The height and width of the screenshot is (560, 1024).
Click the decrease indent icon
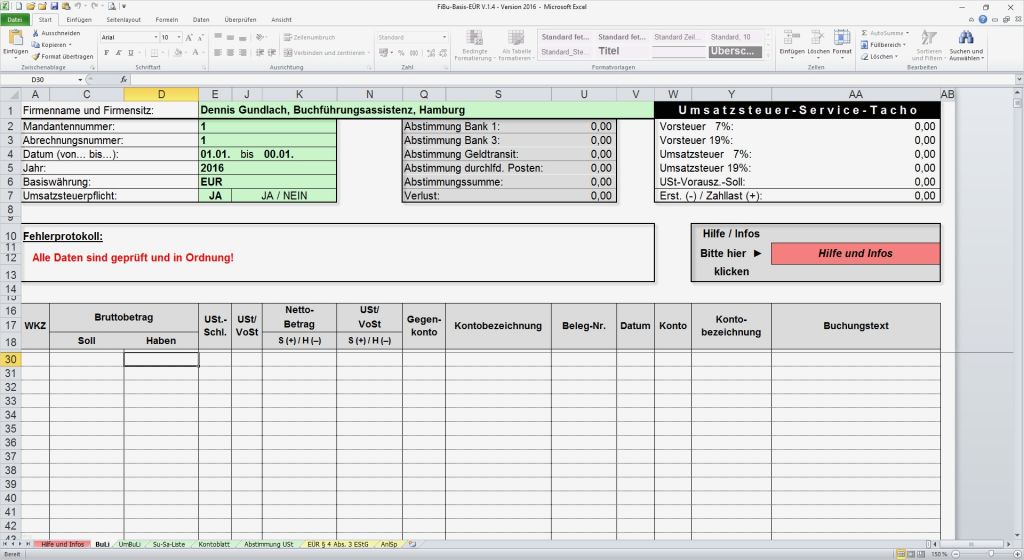260,53
